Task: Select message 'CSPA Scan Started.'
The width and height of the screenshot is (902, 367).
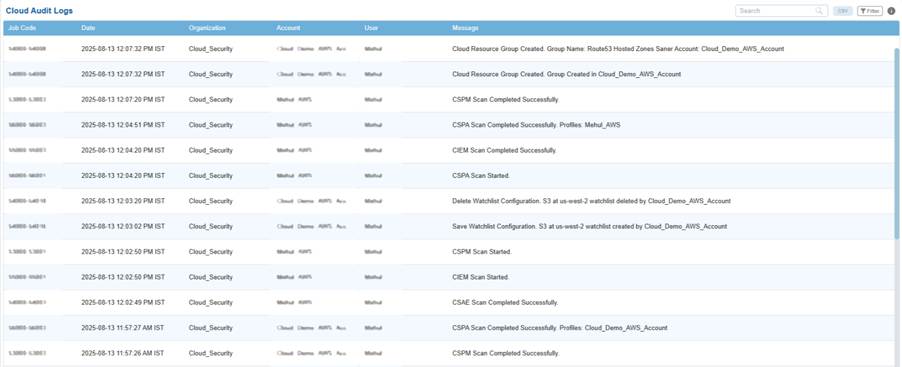Action: coord(481,175)
